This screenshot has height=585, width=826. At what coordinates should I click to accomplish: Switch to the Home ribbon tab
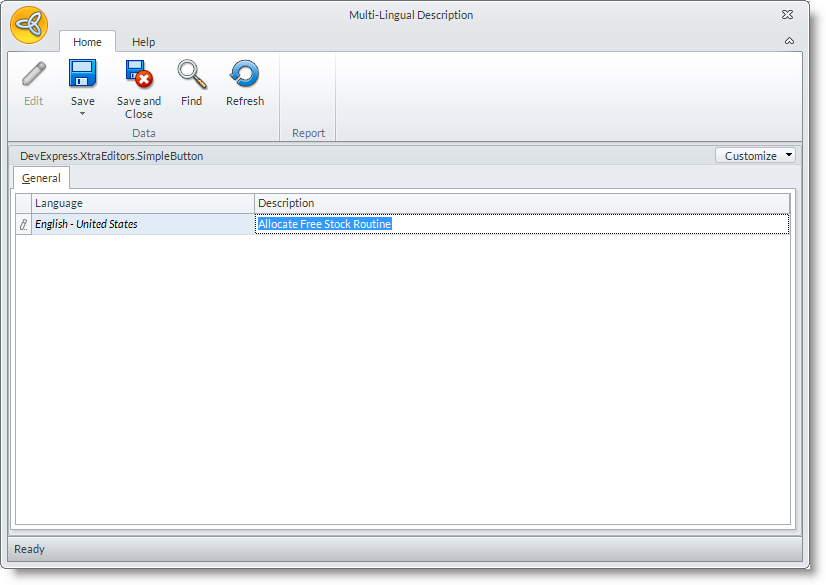click(x=87, y=42)
